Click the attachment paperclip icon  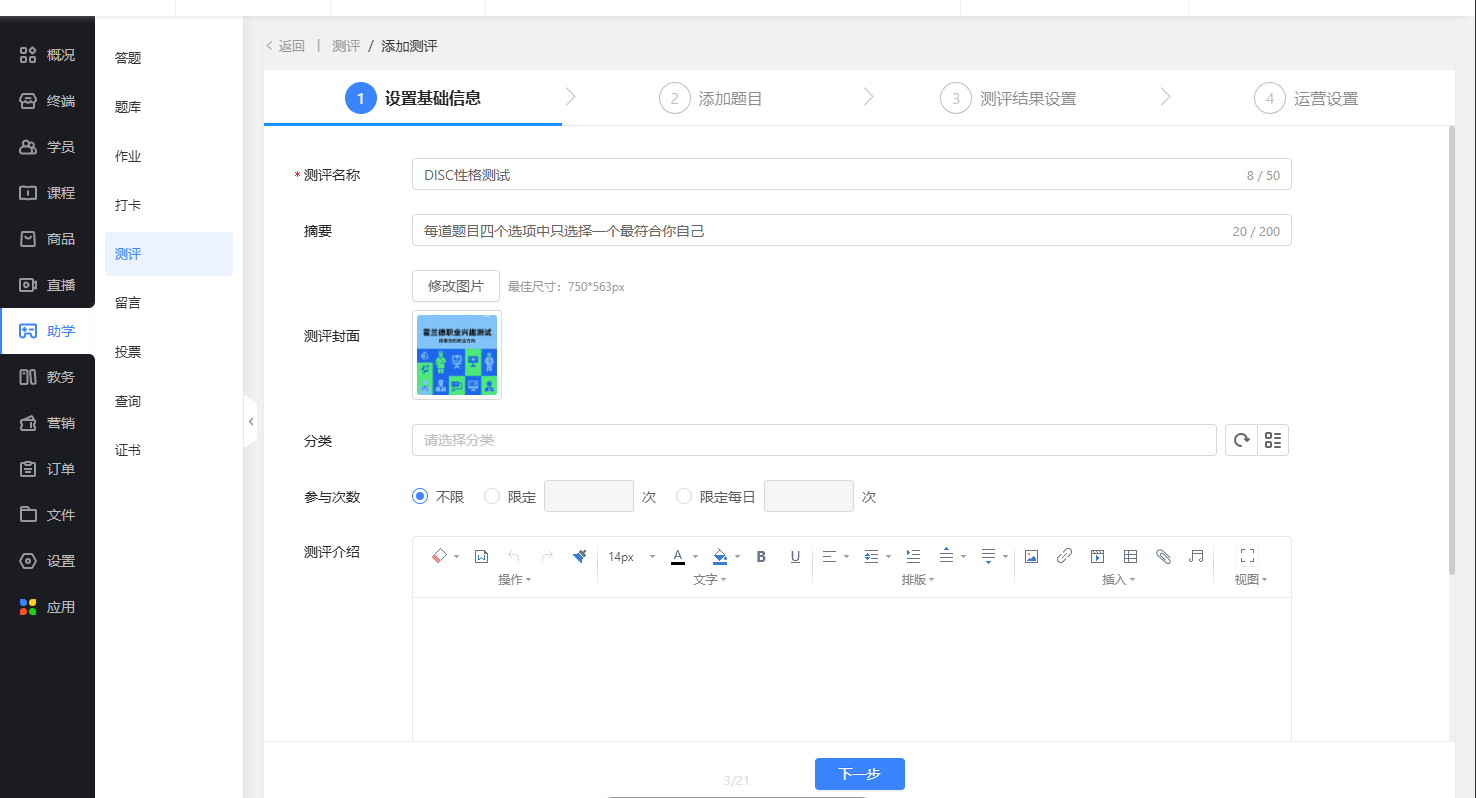coord(1163,556)
